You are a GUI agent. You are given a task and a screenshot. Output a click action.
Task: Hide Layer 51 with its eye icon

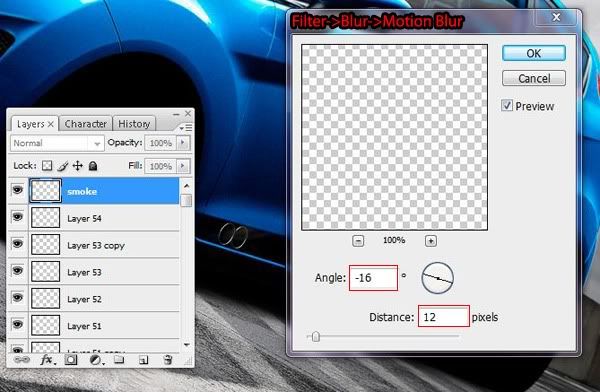17,325
